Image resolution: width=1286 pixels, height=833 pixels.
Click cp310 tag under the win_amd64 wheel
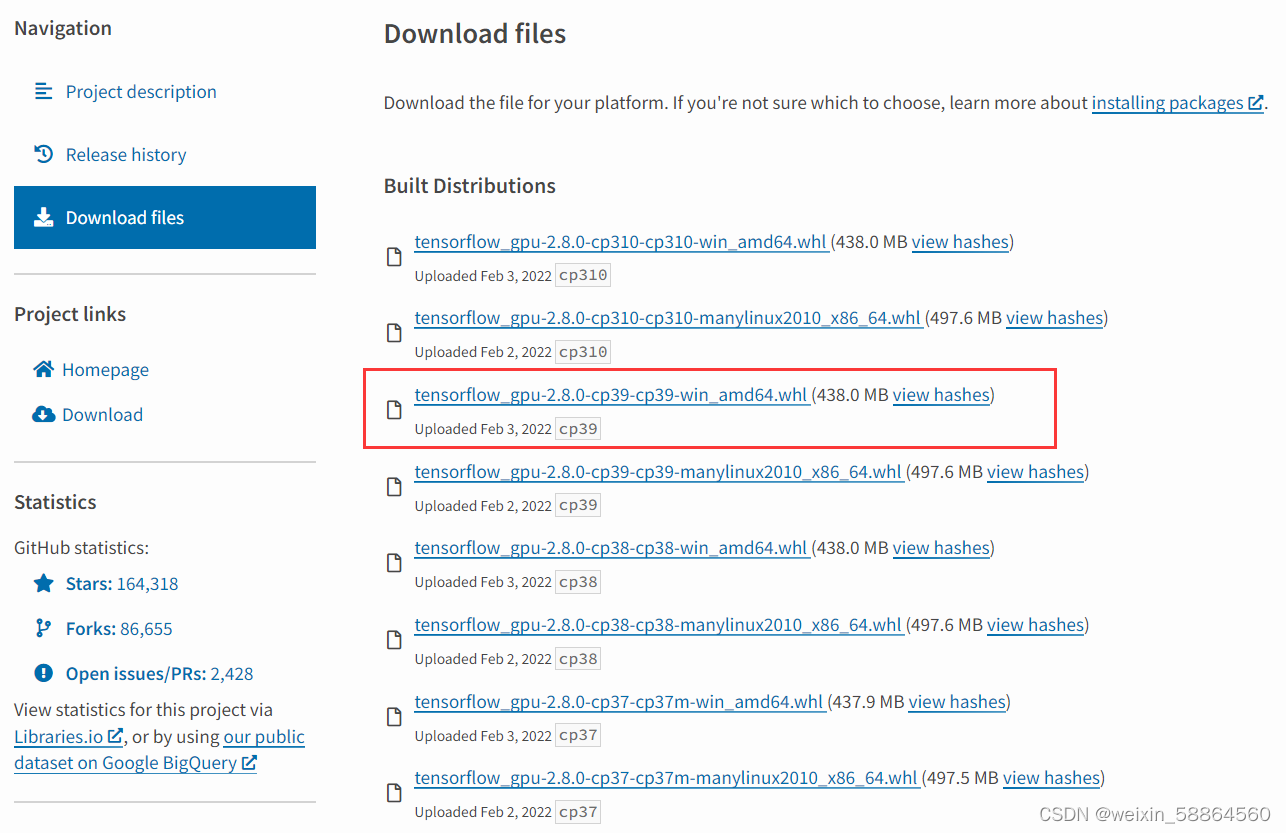point(583,275)
